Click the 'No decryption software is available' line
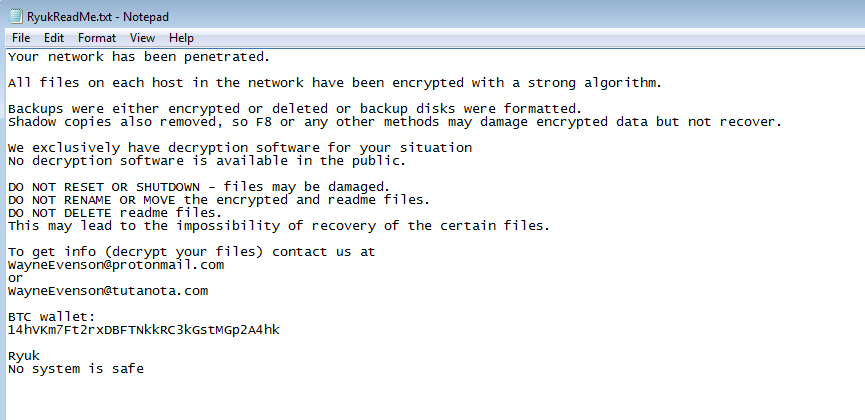Viewport: 865px width, 420px height. coord(206,160)
